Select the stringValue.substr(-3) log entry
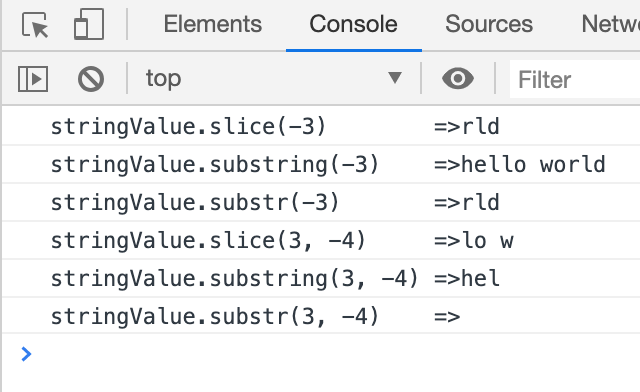Image resolution: width=640 pixels, height=392 pixels. tap(321, 202)
